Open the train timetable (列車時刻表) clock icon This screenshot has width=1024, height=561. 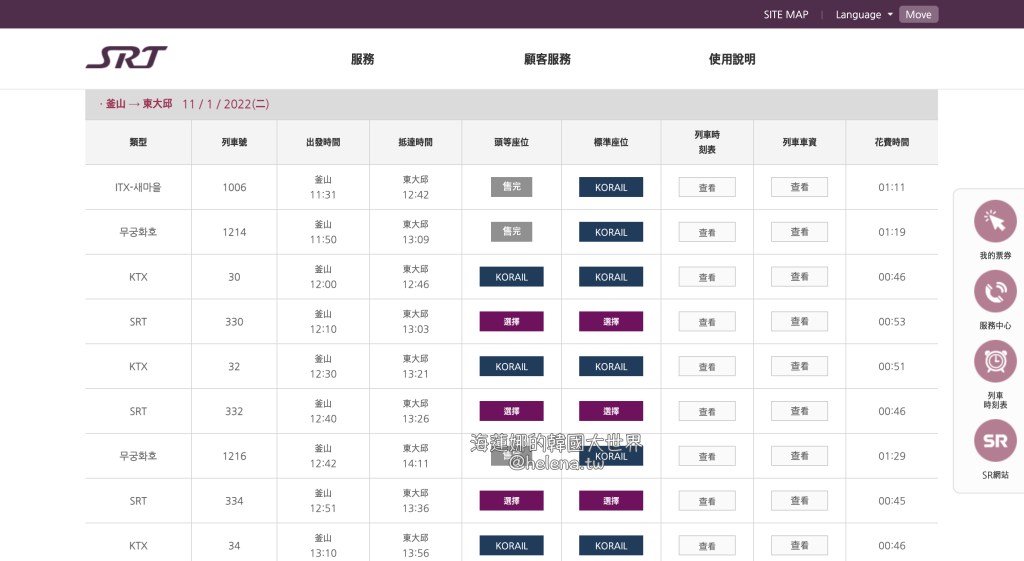[994, 362]
